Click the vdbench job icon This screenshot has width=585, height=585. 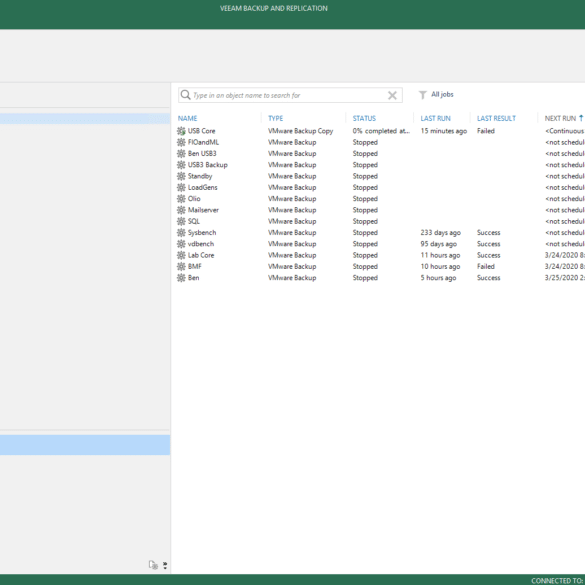tap(181, 244)
